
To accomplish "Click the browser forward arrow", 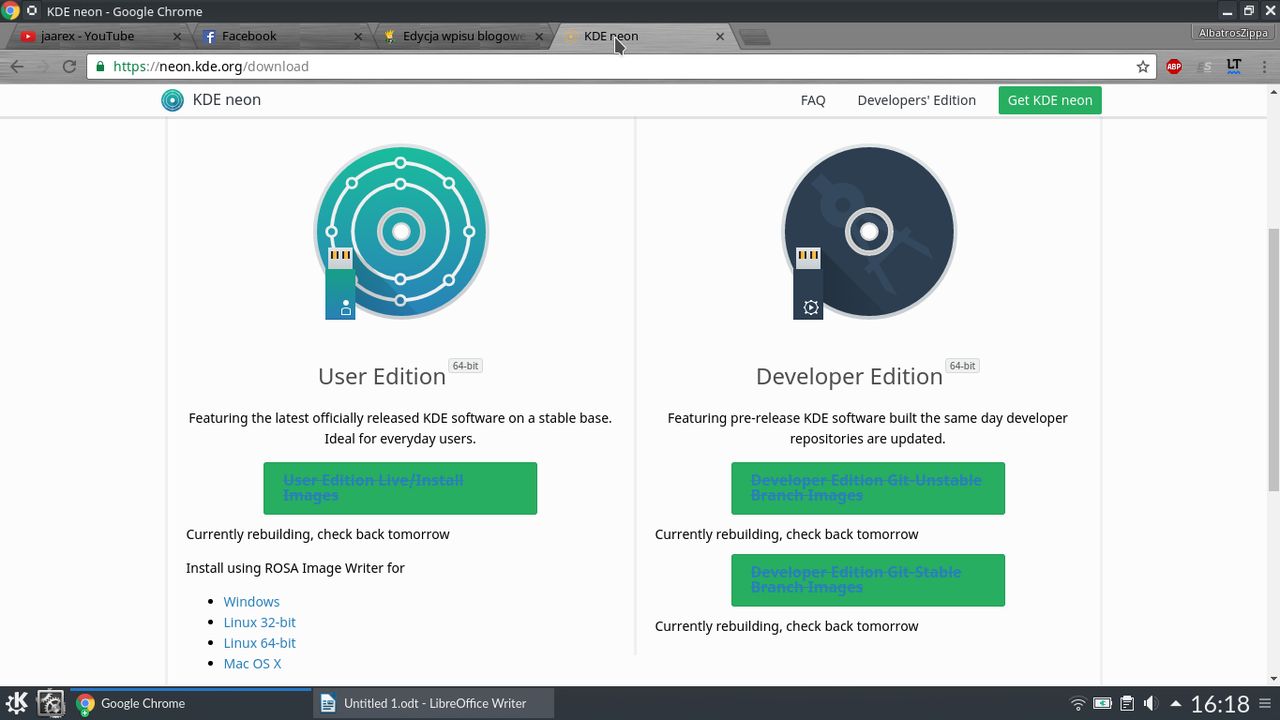I will 42,66.
